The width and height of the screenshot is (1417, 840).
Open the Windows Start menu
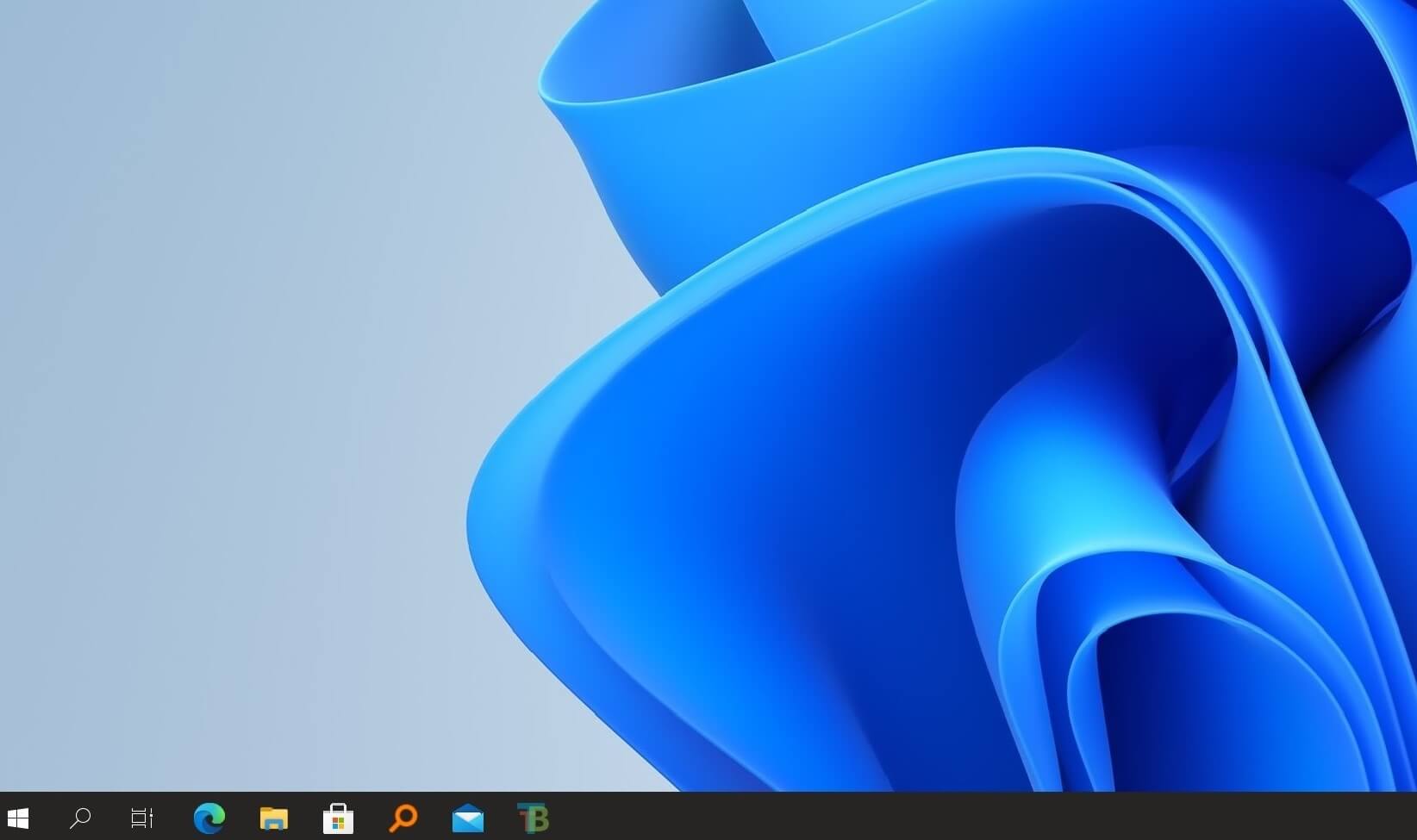click(18, 818)
